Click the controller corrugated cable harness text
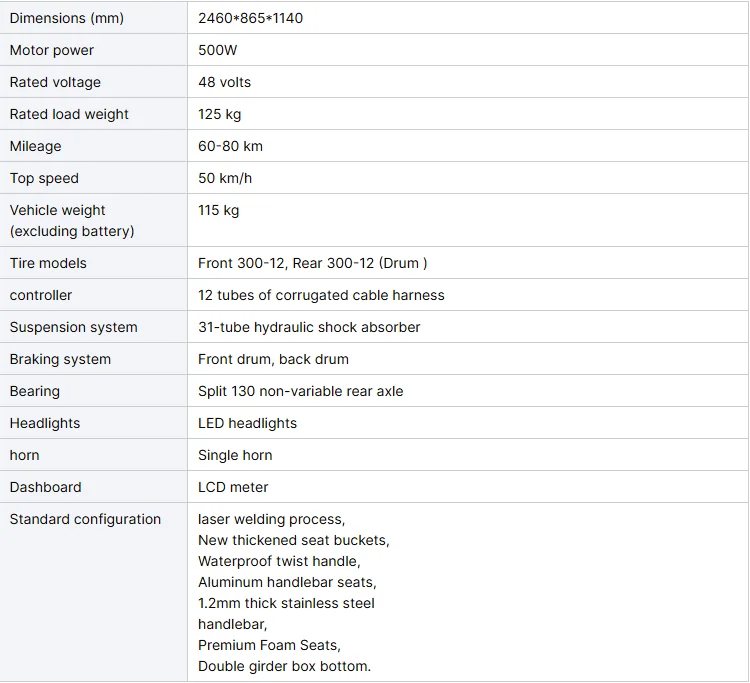Viewport: 750px width, 683px height. point(321,295)
